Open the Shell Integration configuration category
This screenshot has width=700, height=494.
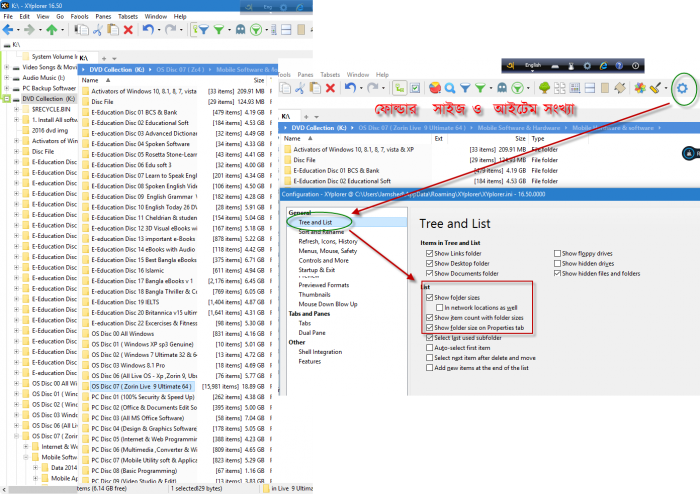pyautogui.click(x=320, y=352)
